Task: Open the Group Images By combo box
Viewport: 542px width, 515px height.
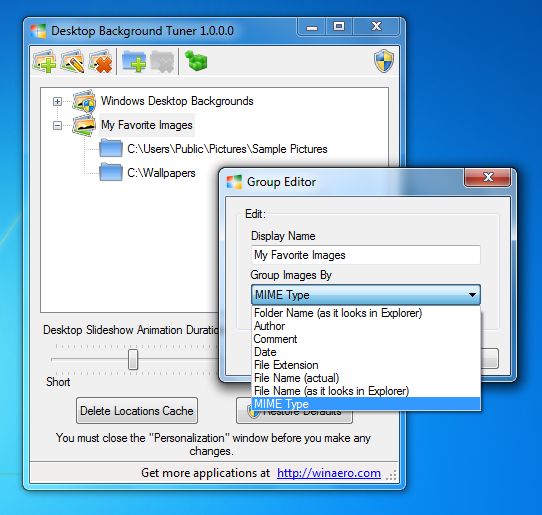Action: [366, 295]
